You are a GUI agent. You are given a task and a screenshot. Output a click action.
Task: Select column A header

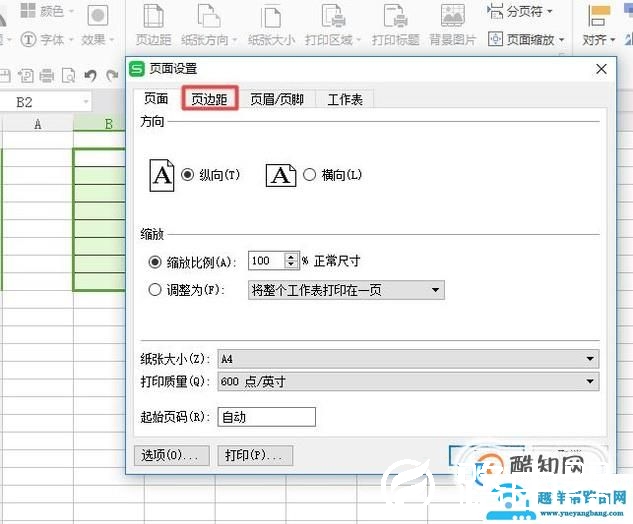pyautogui.click(x=38, y=124)
